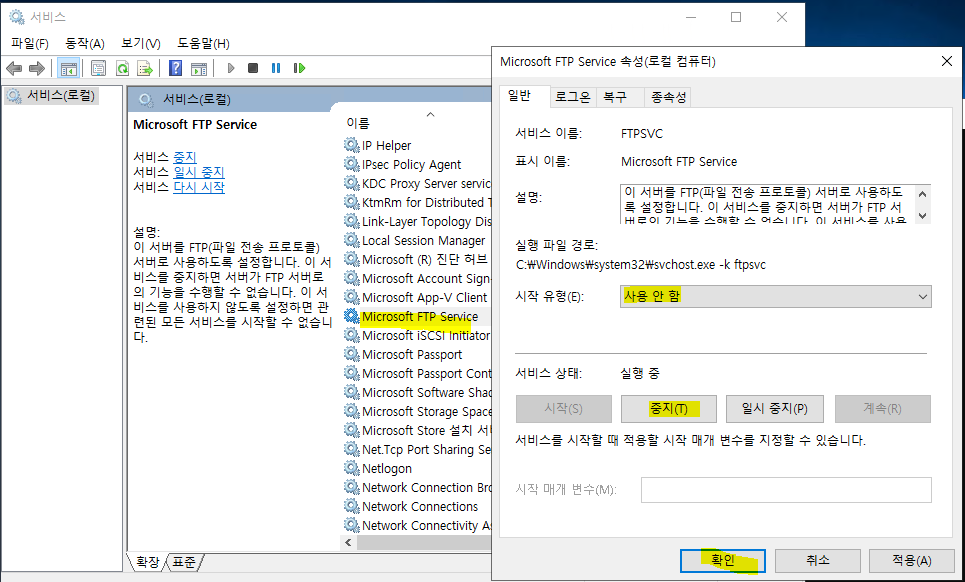
Task: Click description box scroll up arrow
Action: [x=922, y=194]
